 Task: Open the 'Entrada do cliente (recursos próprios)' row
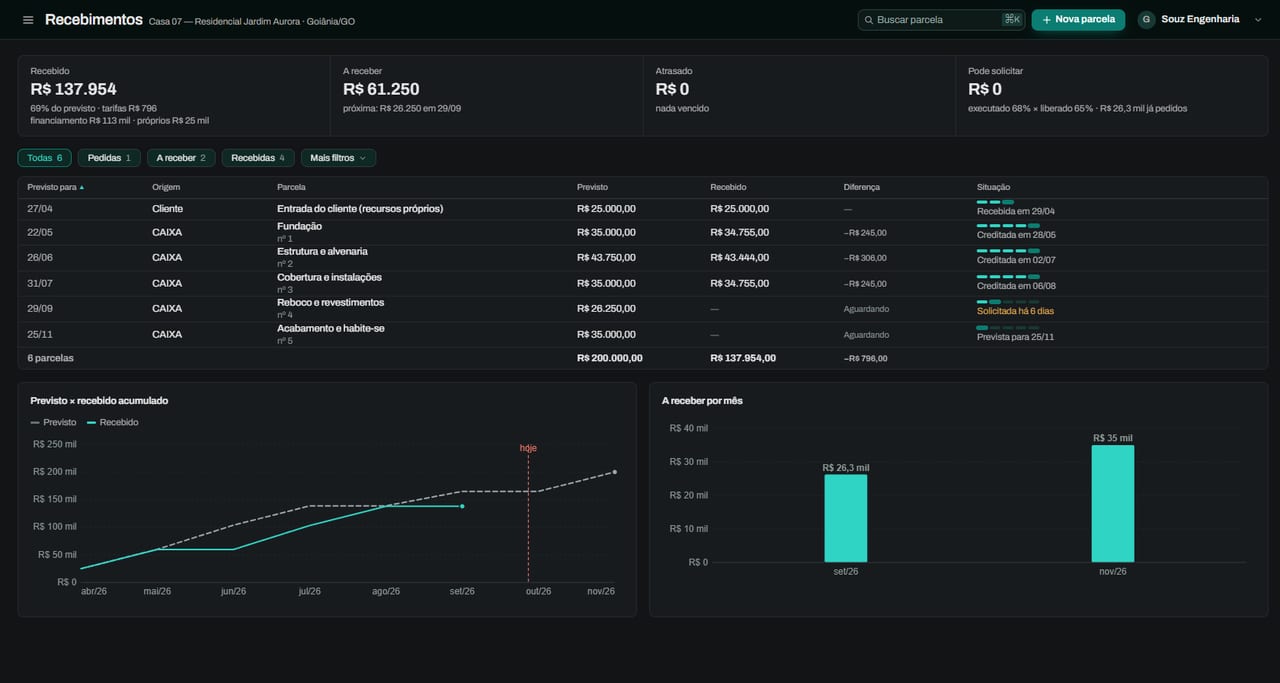[x=643, y=209]
